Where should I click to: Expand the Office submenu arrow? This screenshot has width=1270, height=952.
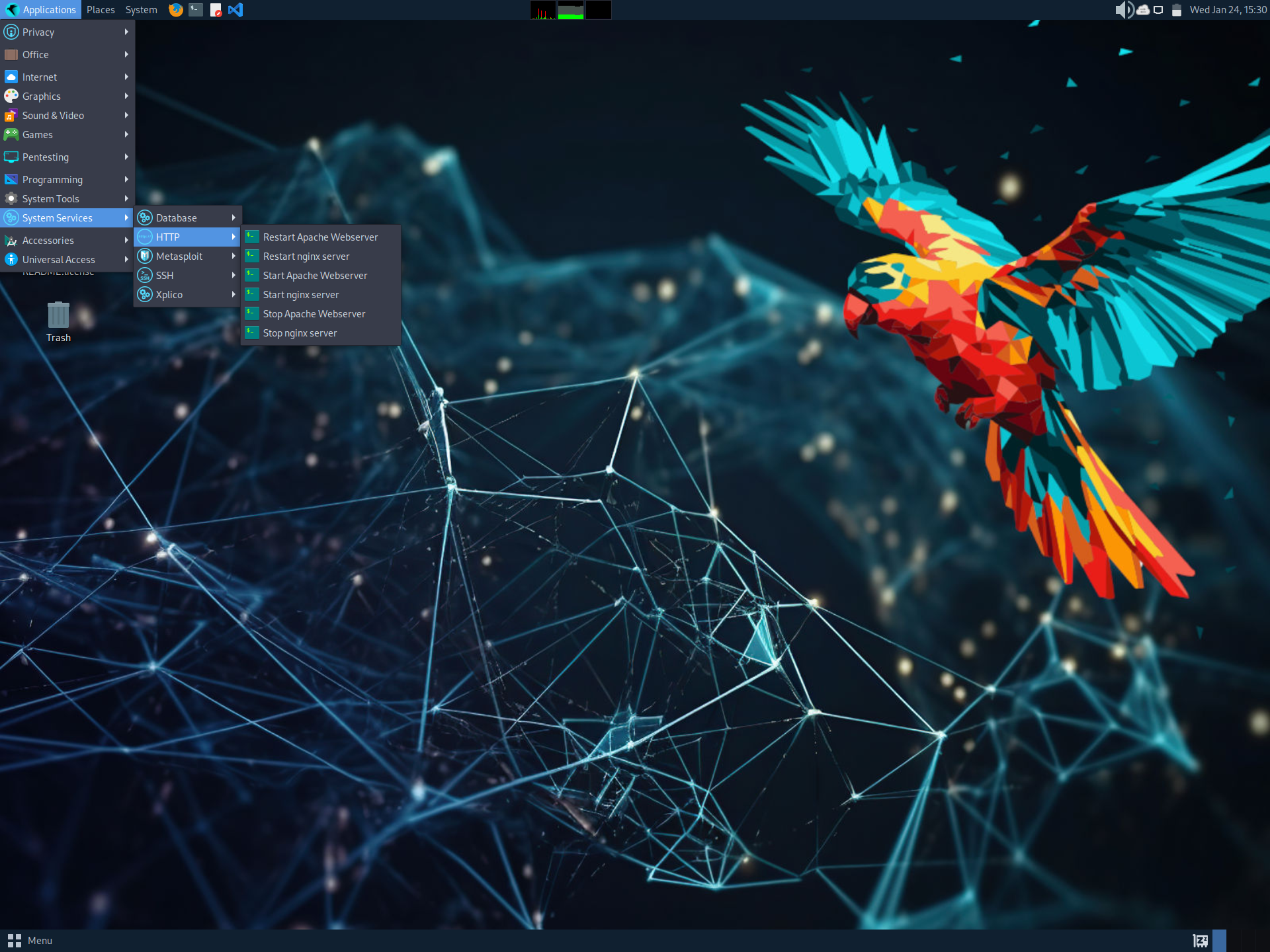click(x=126, y=54)
